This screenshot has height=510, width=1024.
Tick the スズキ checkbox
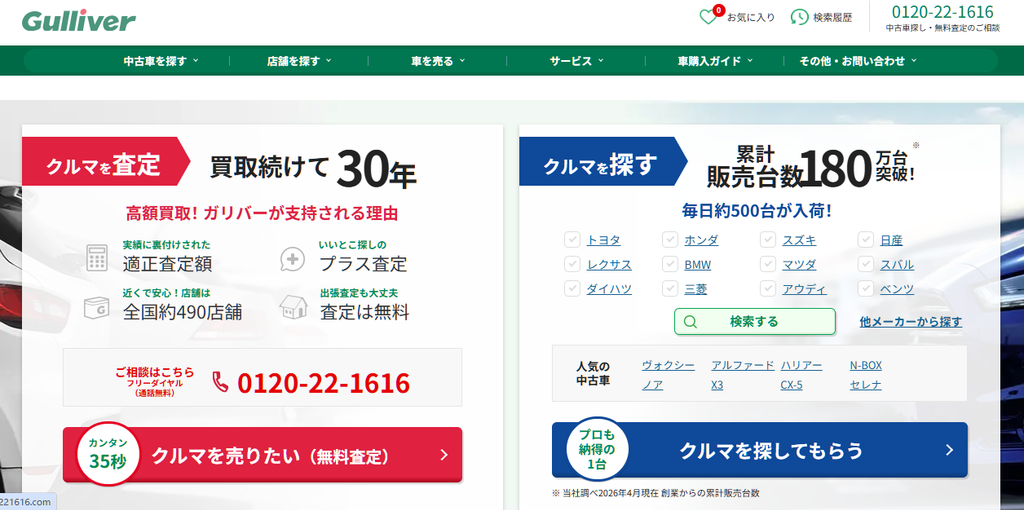(x=768, y=240)
